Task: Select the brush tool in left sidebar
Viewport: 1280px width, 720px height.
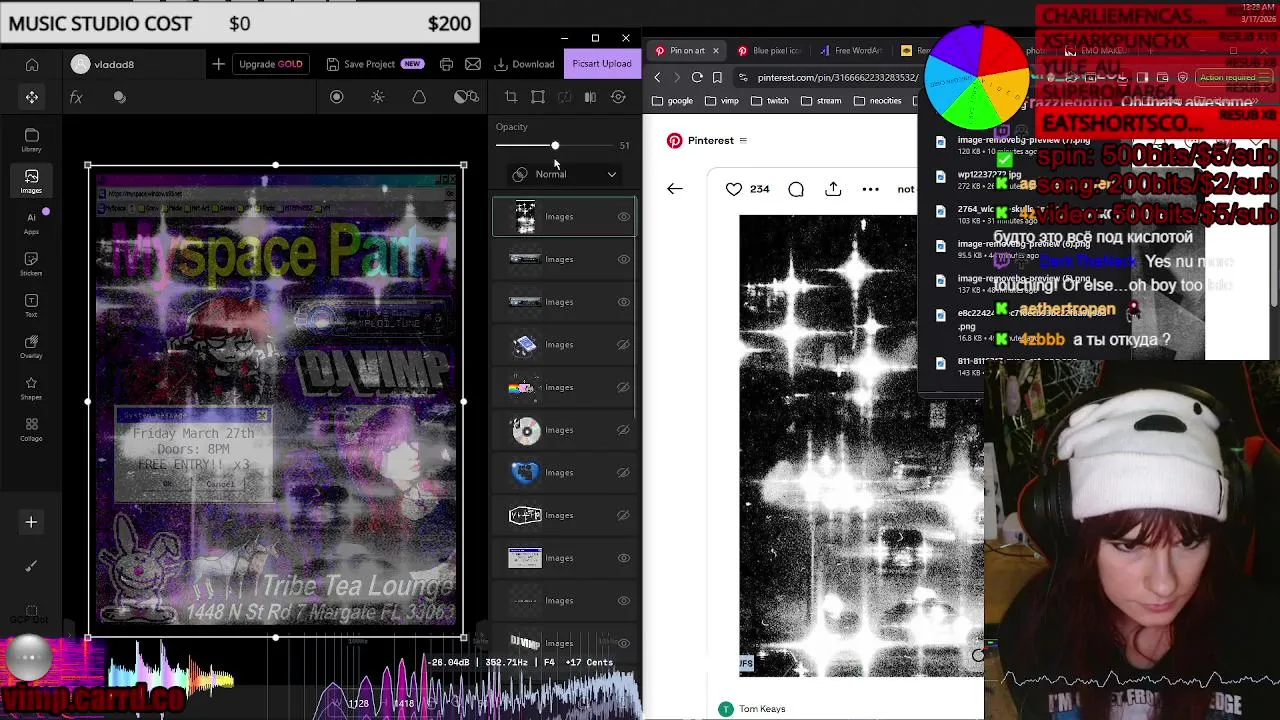Action: 31,566
